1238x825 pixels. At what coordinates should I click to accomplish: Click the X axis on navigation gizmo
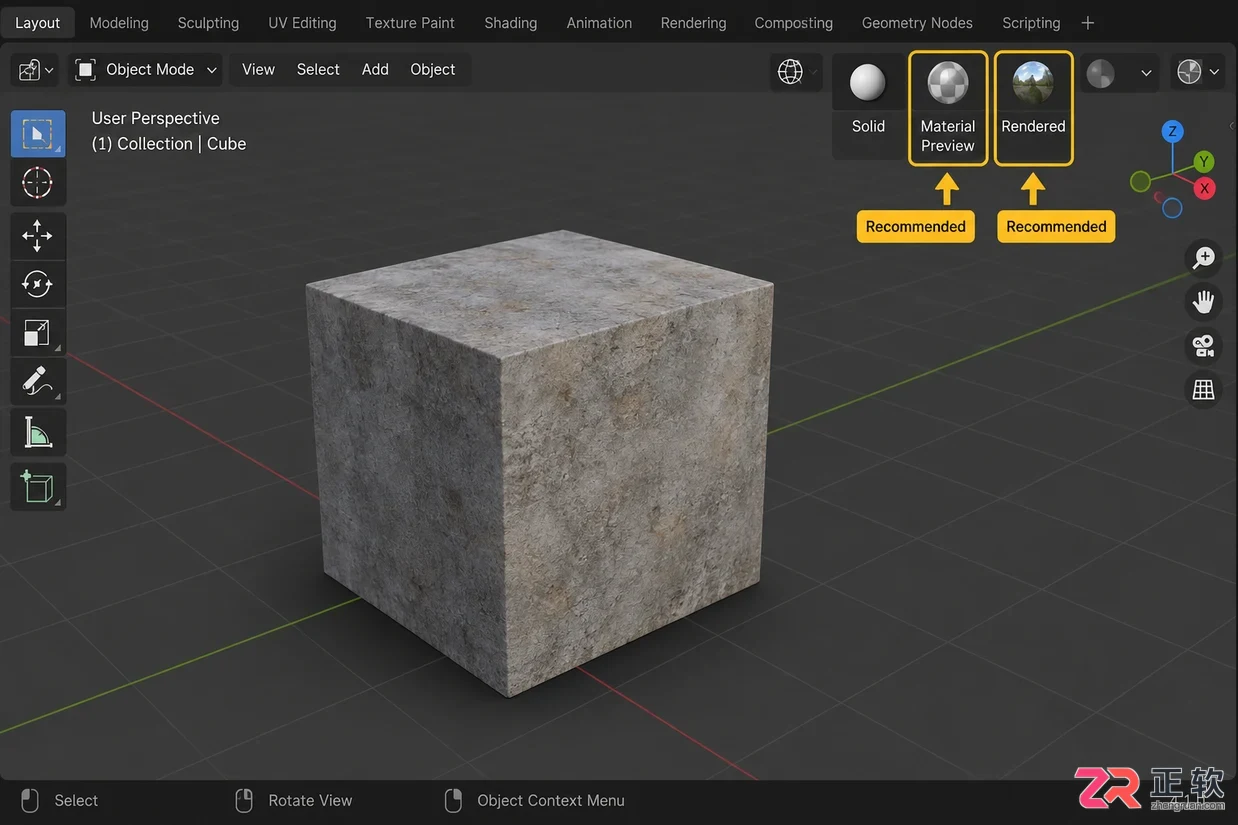pyautogui.click(x=1205, y=188)
